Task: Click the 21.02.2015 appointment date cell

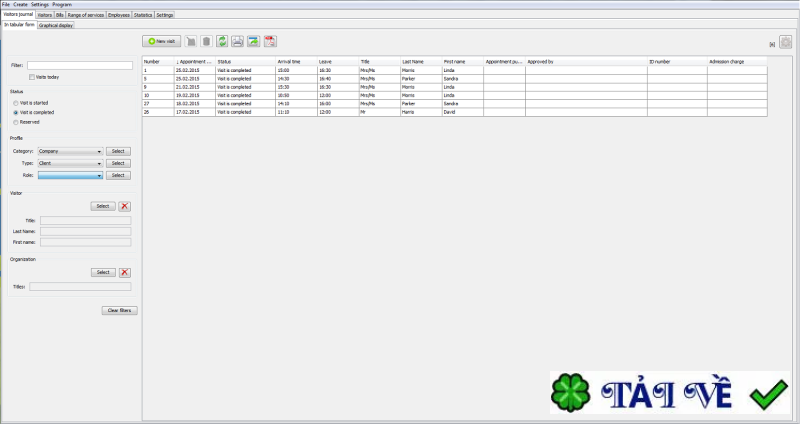Action: (195, 87)
